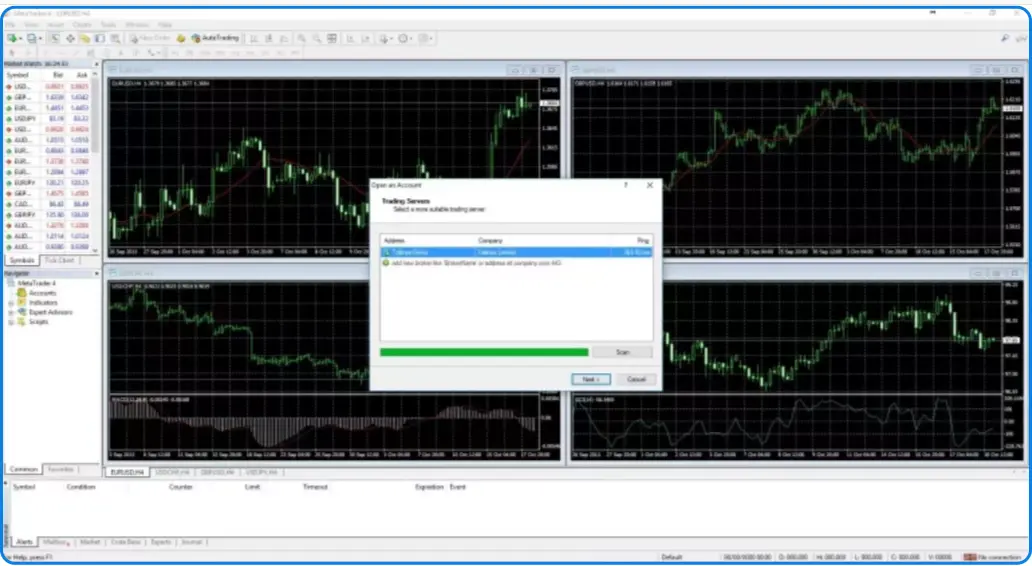Viewport: 1032px width, 566px height.
Task: Open the Experts terminal tab
Action: 161,542
